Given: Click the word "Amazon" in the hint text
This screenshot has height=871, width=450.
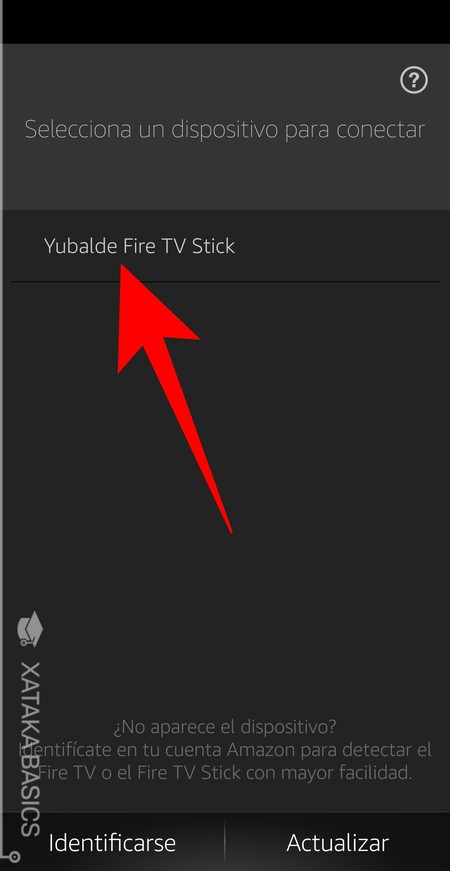Looking at the screenshot, I should click(x=262, y=749).
